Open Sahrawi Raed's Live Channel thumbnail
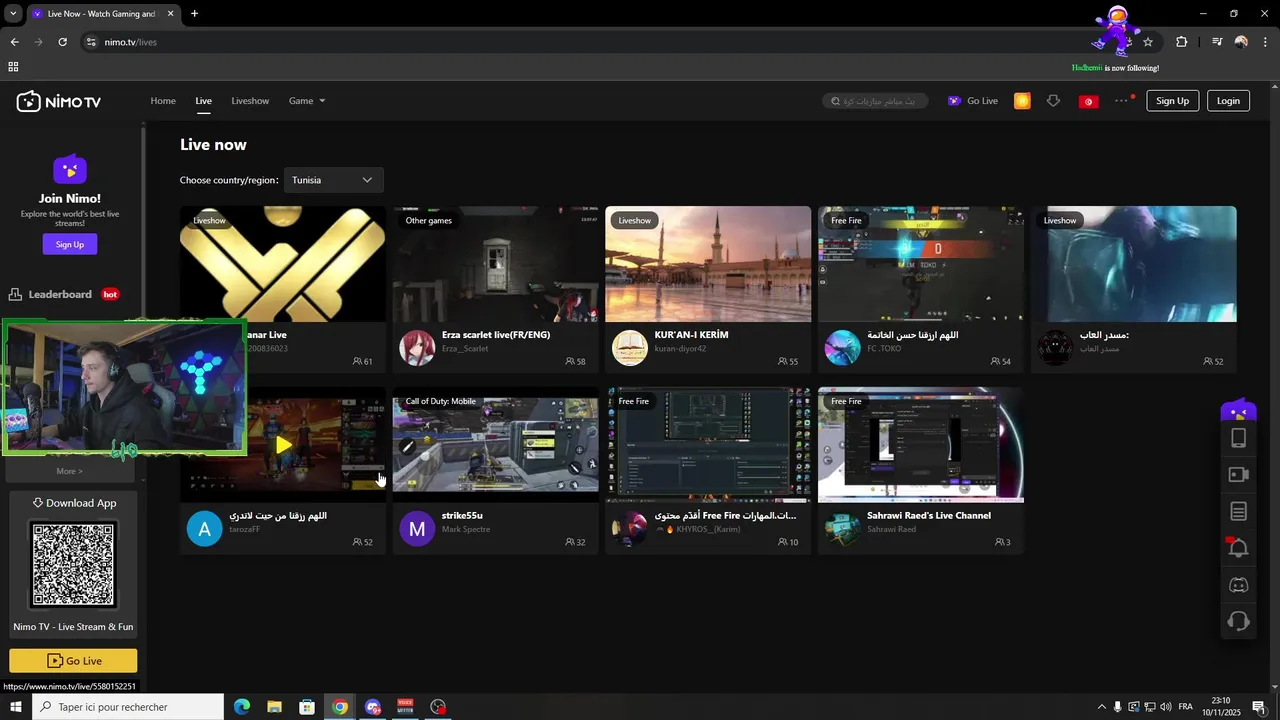This screenshot has width=1280, height=720. pos(921,445)
